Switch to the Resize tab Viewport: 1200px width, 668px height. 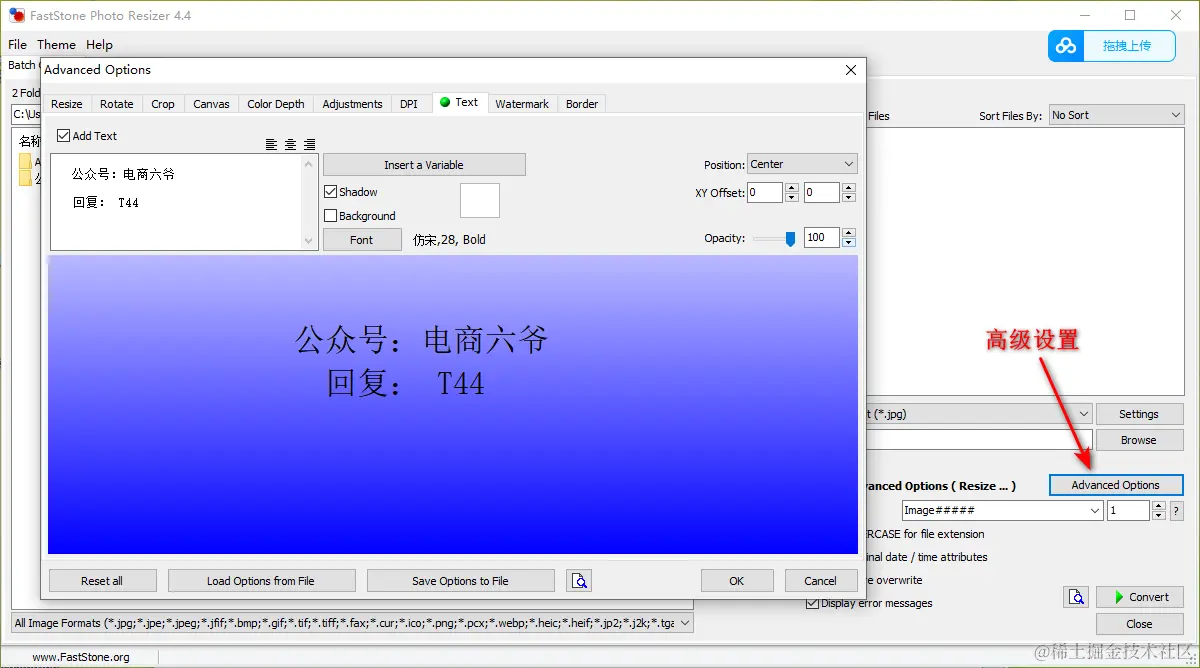pyautogui.click(x=67, y=104)
